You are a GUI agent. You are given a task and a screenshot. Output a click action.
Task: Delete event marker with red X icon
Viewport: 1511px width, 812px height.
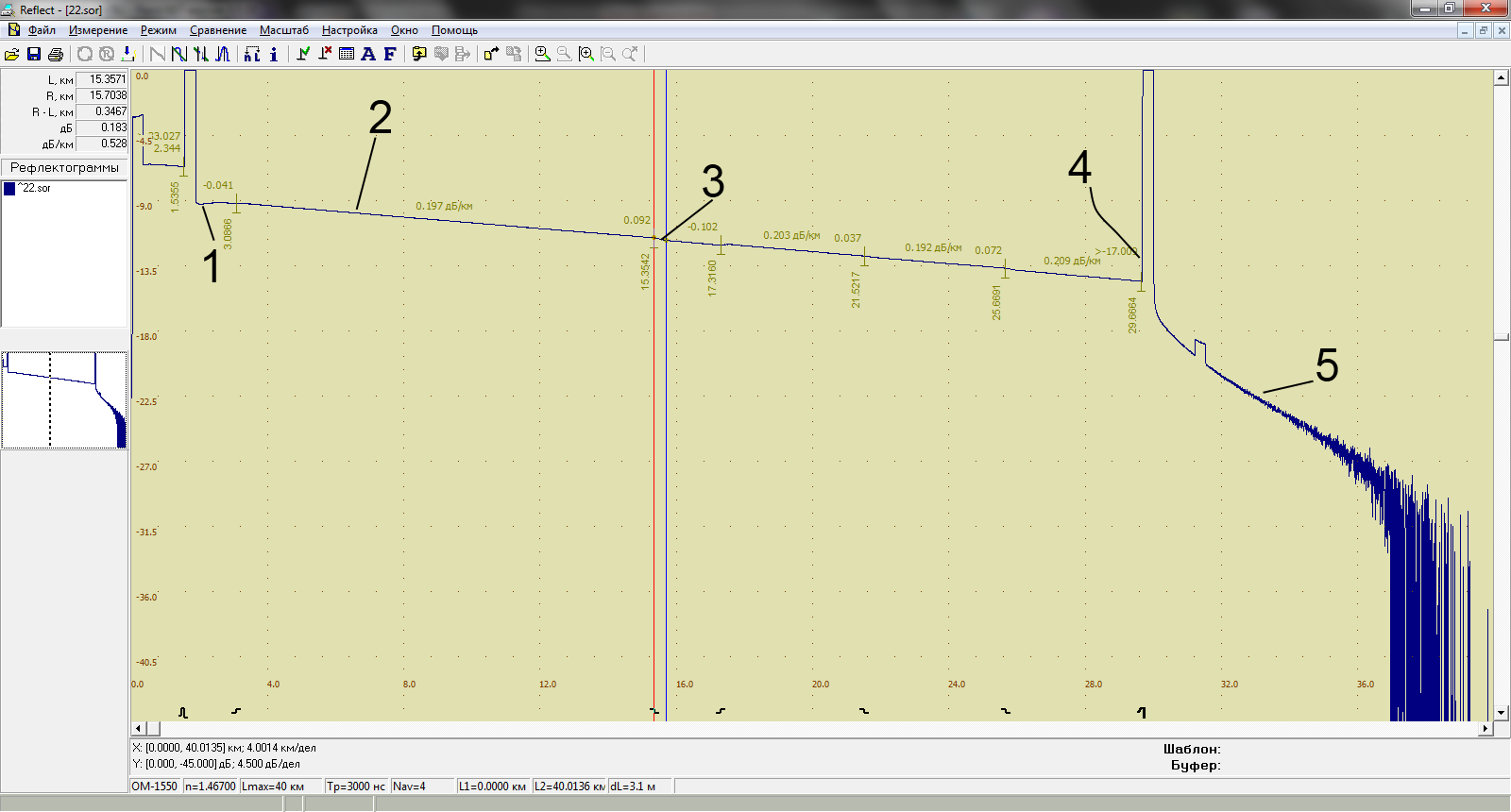coord(325,54)
